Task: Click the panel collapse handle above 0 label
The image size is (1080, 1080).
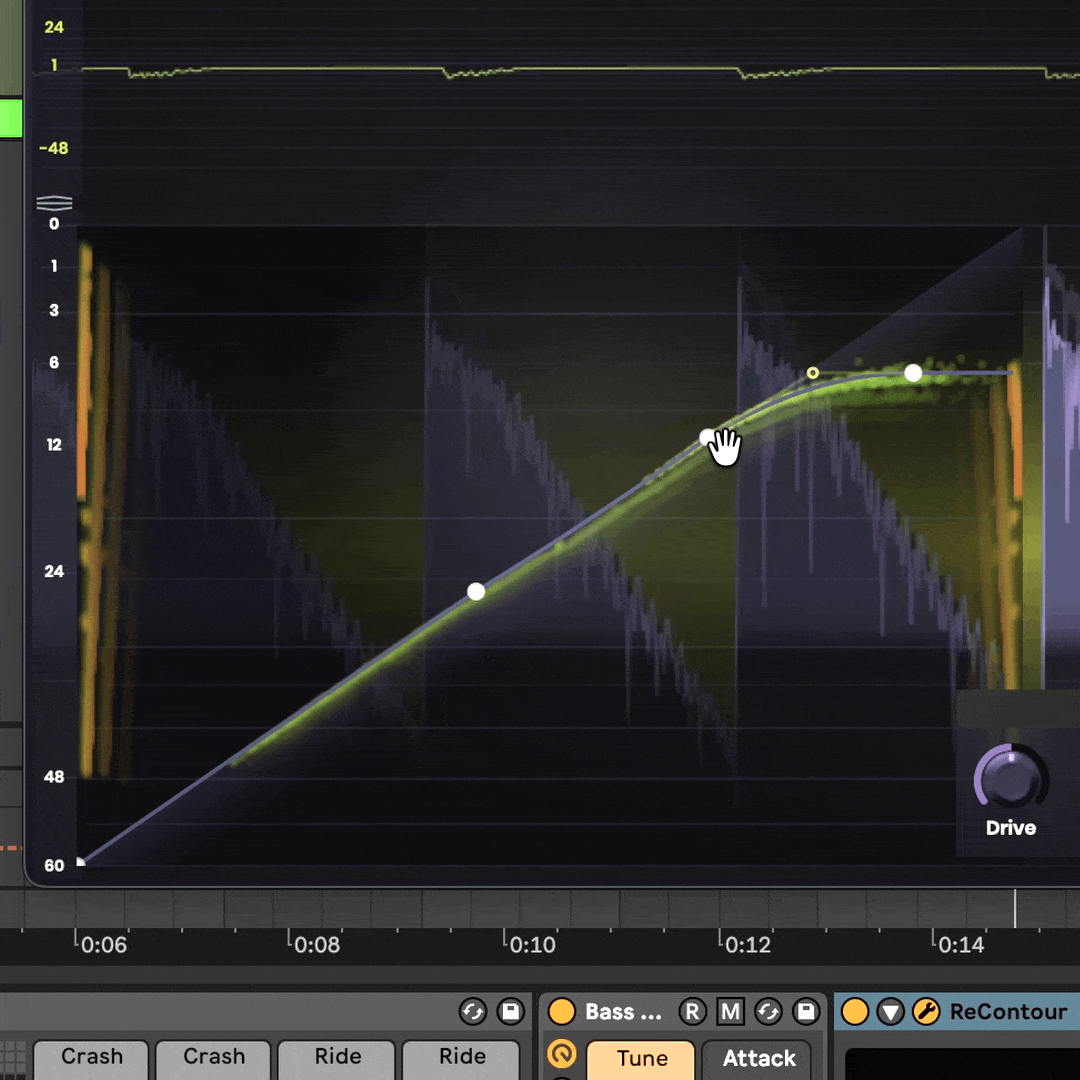Action: click(52, 204)
